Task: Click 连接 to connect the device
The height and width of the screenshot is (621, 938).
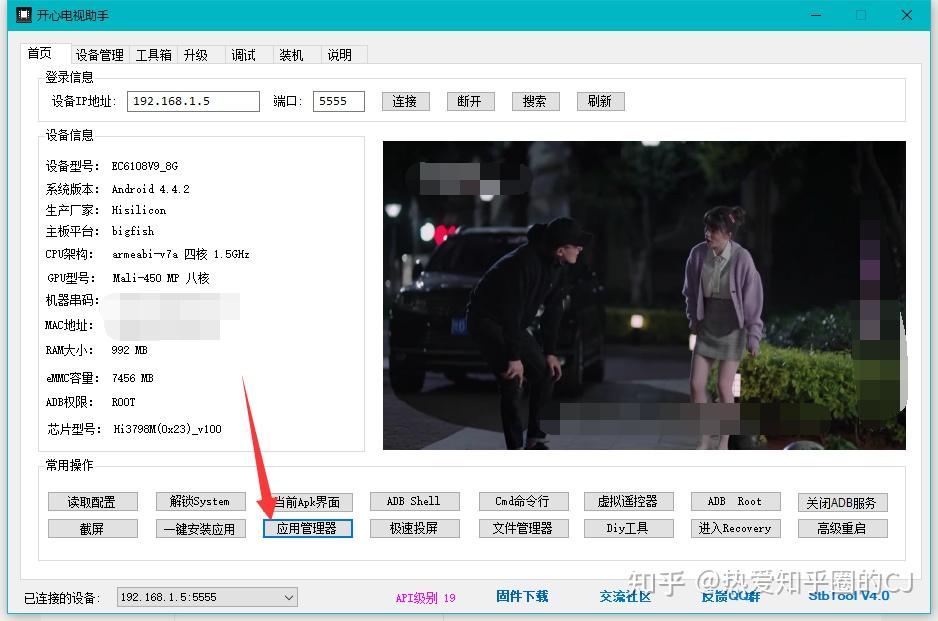Action: pos(405,101)
